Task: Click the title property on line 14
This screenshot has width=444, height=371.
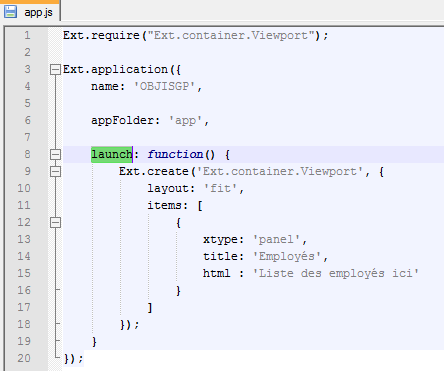Action: coord(220,256)
